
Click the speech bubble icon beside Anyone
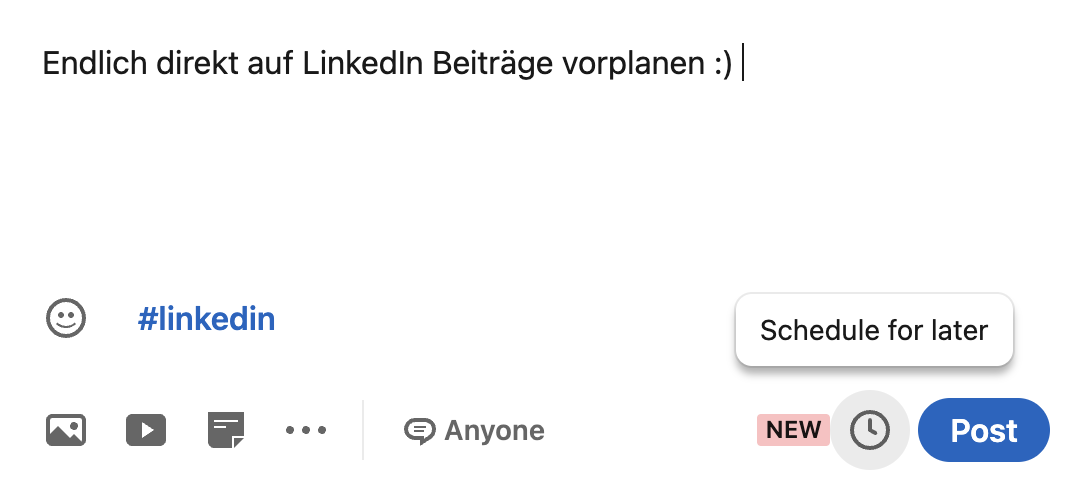(x=420, y=431)
